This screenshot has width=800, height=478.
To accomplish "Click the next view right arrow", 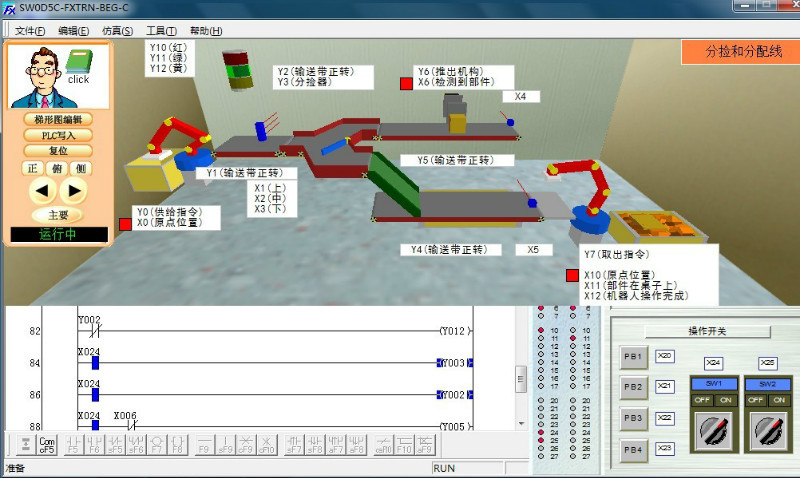I will click(x=75, y=189).
